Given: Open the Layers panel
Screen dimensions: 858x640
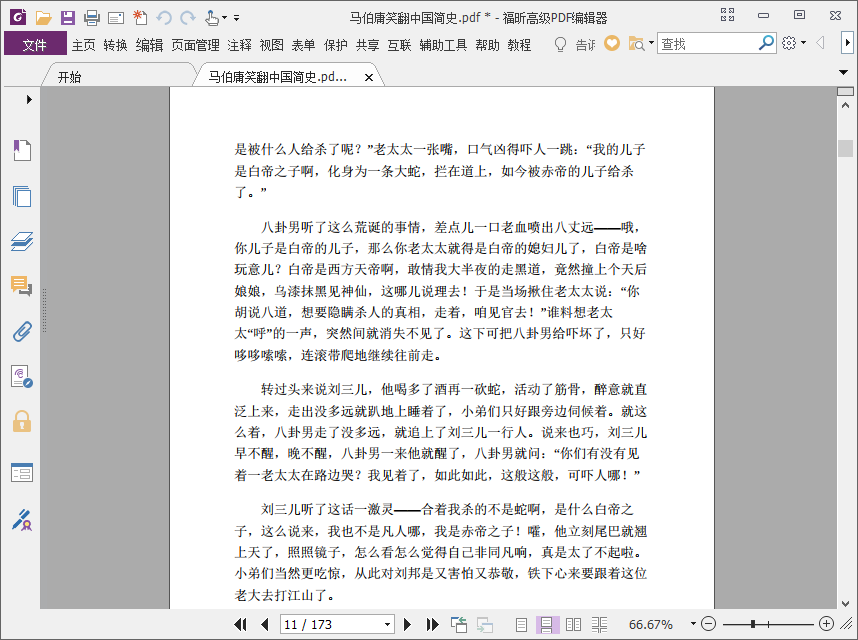Looking at the screenshot, I should (x=22, y=241).
